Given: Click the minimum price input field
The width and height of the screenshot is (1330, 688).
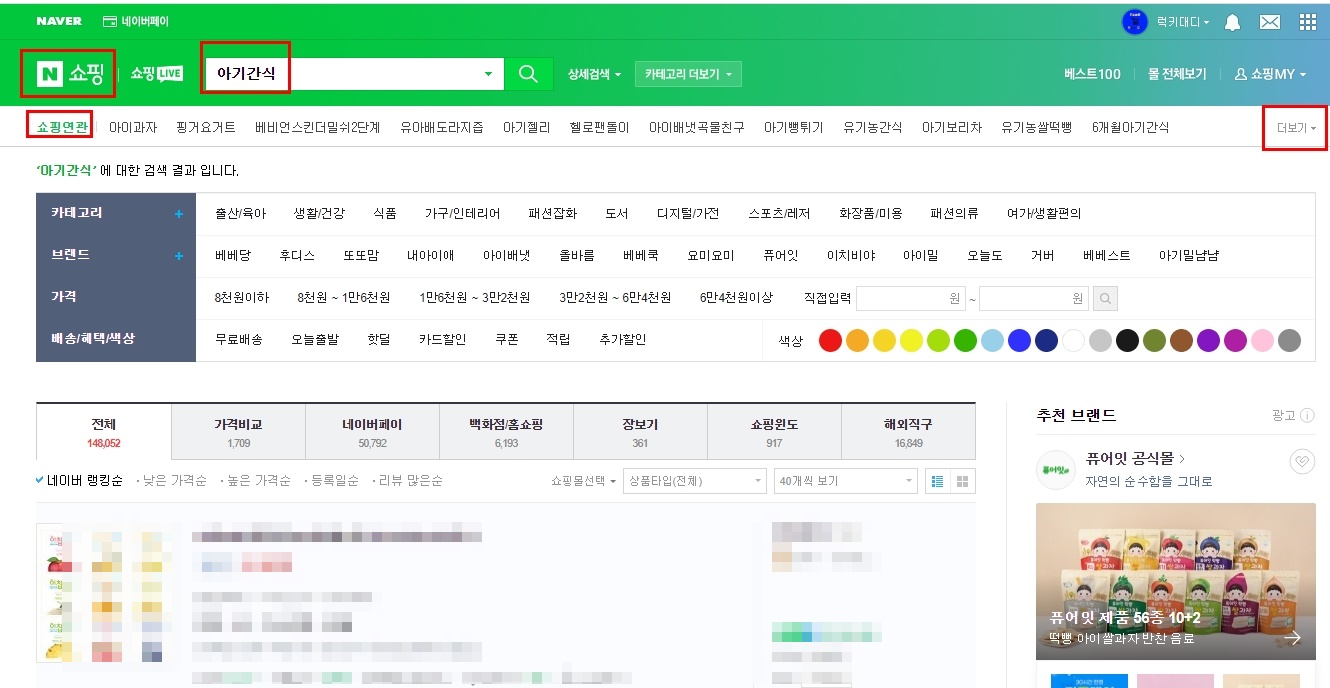Looking at the screenshot, I should point(910,298).
